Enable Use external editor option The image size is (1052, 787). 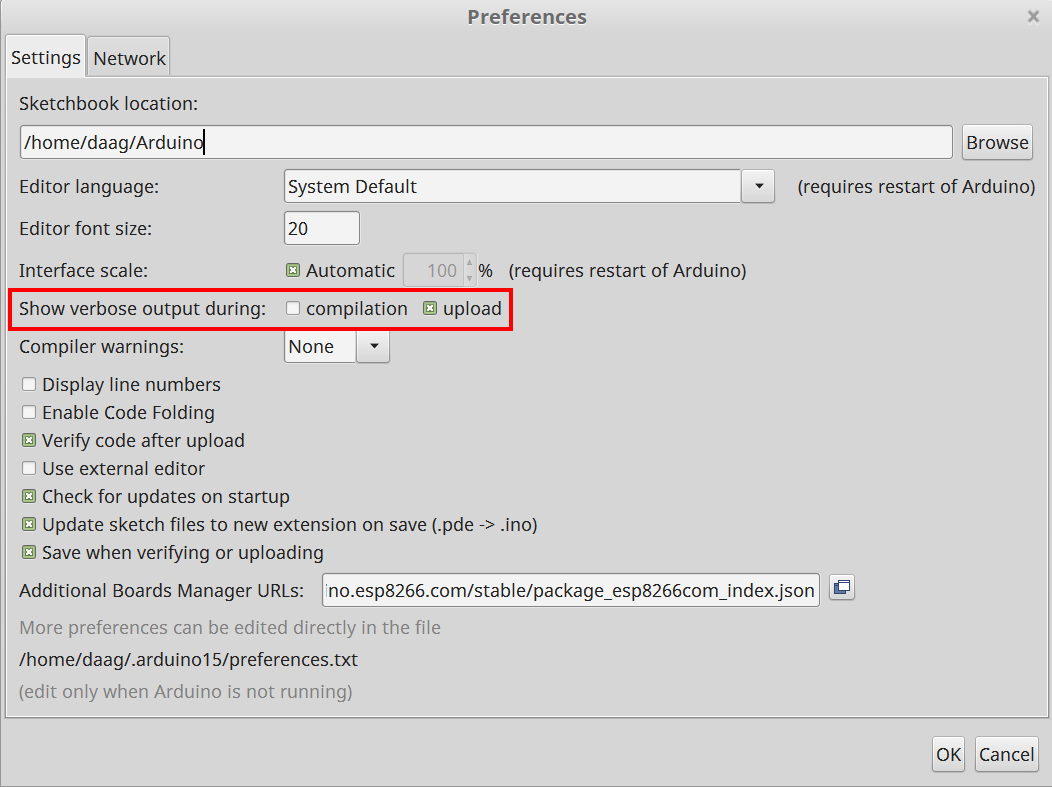point(29,468)
